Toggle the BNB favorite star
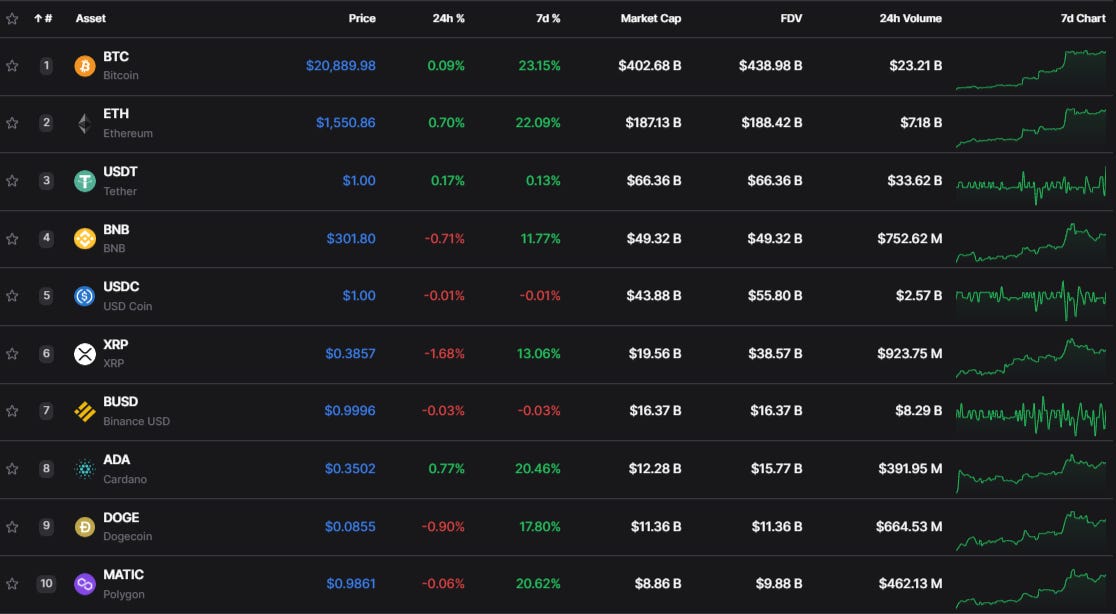 [12, 238]
